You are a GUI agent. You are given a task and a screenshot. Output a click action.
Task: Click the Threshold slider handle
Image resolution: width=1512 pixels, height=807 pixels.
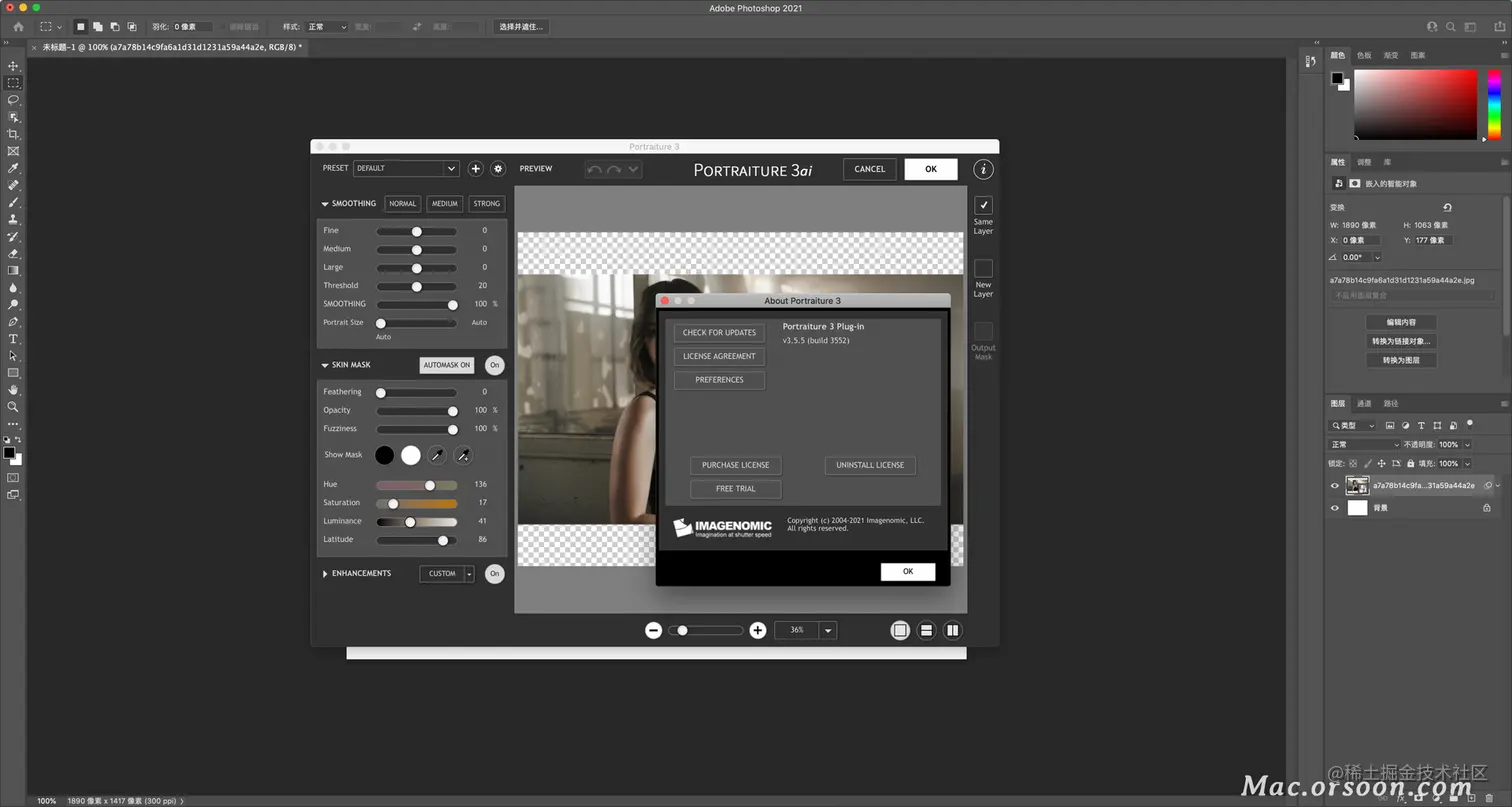pyautogui.click(x=417, y=286)
